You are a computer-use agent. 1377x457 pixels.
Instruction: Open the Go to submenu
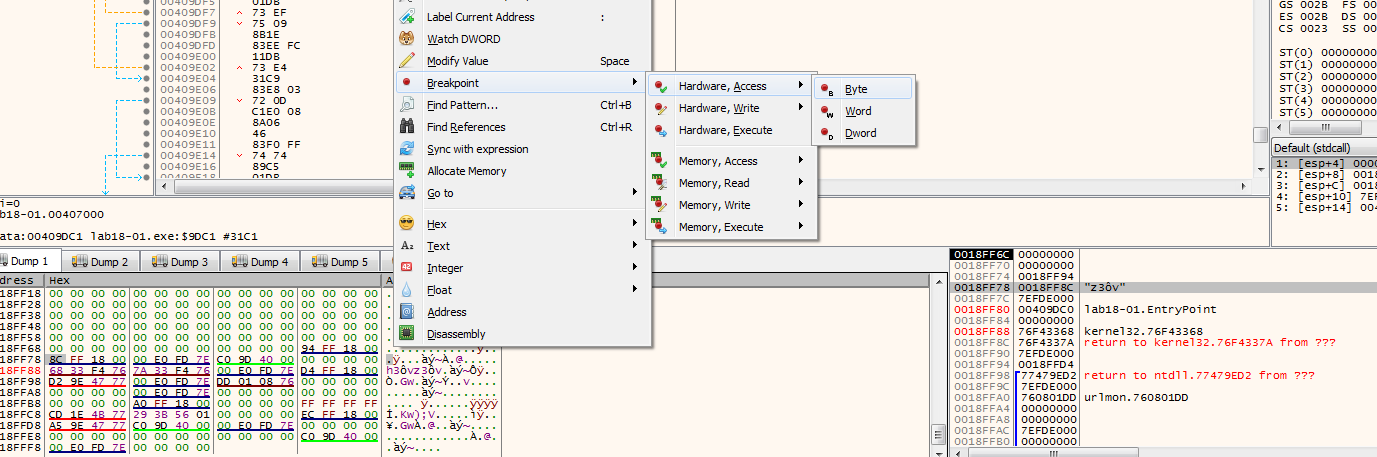point(522,193)
